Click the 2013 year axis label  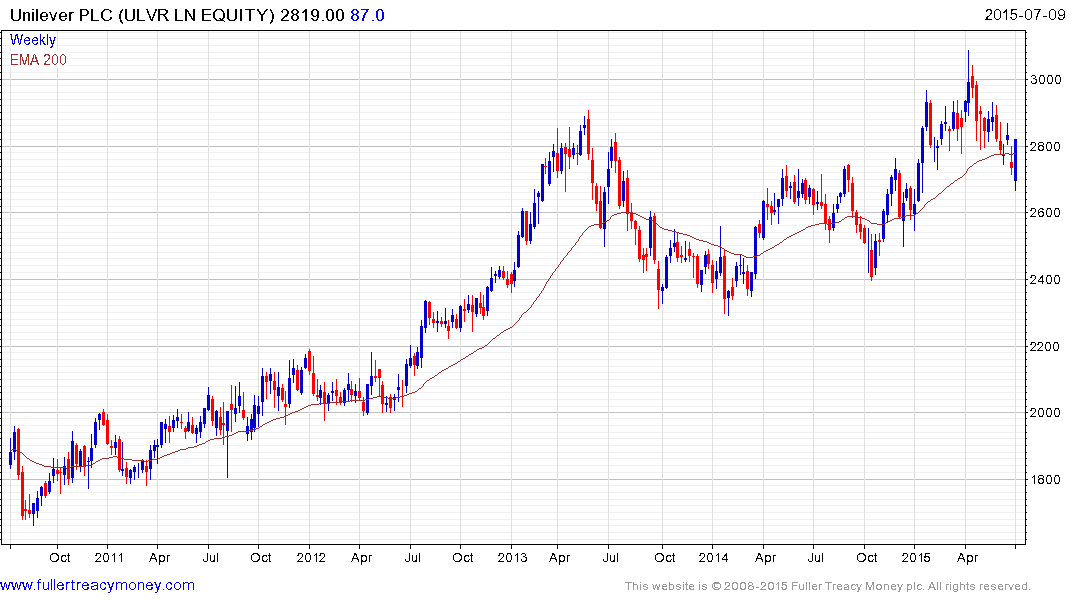pyautogui.click(x=512, y=557)
